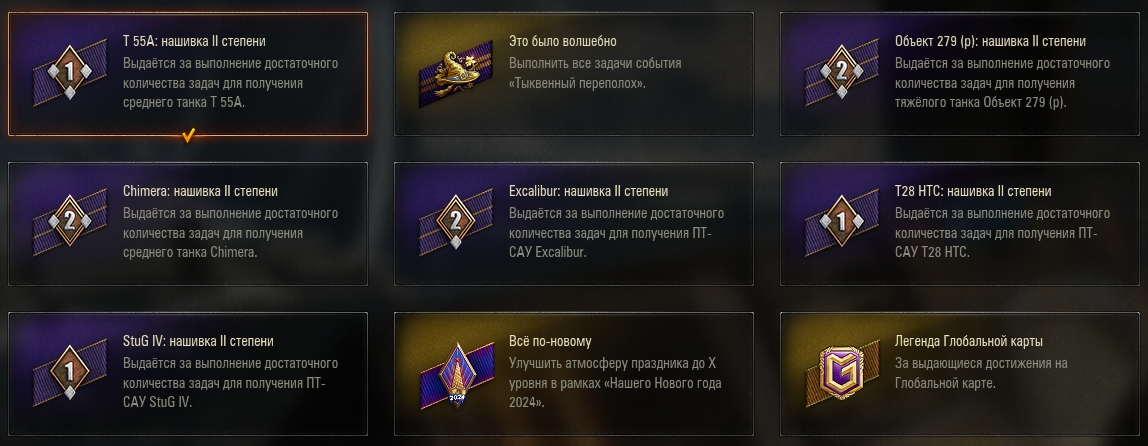The height and width of the screenshot is (446, 1148).
Task: Click the Объект 279 (р) stripe badge icon
Action: click(841, 72)
